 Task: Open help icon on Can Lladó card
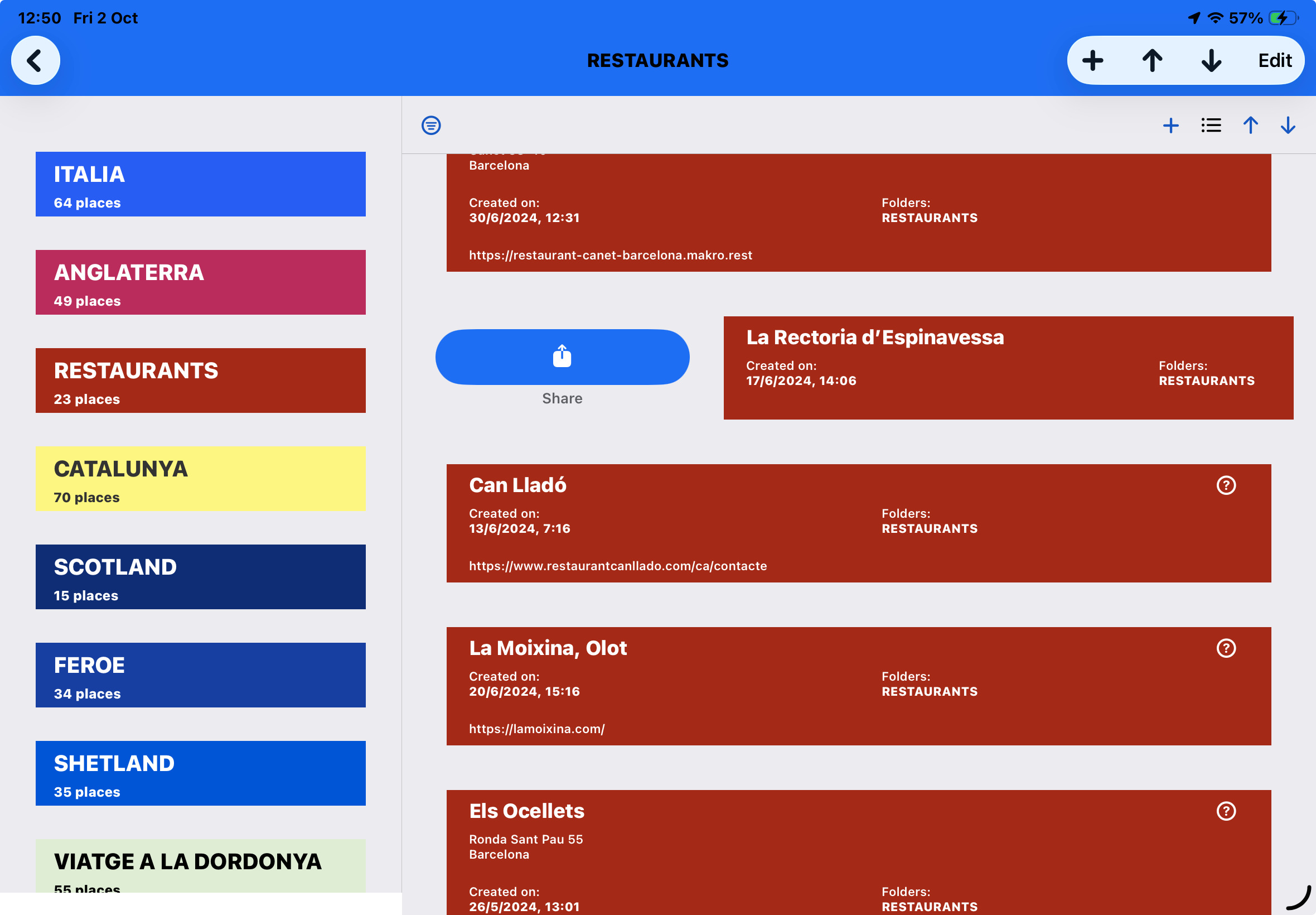pyautogui.click(x=1226, y=485)
